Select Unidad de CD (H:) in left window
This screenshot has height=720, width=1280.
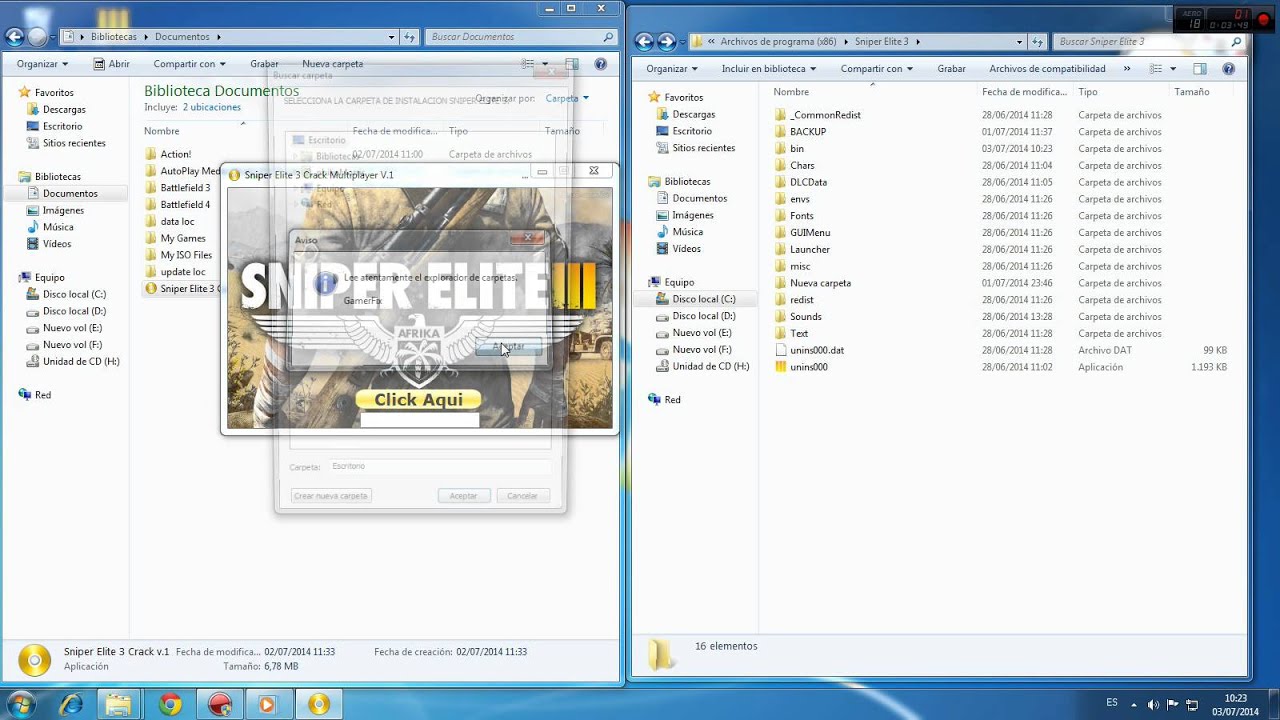[x=81, y=362]
